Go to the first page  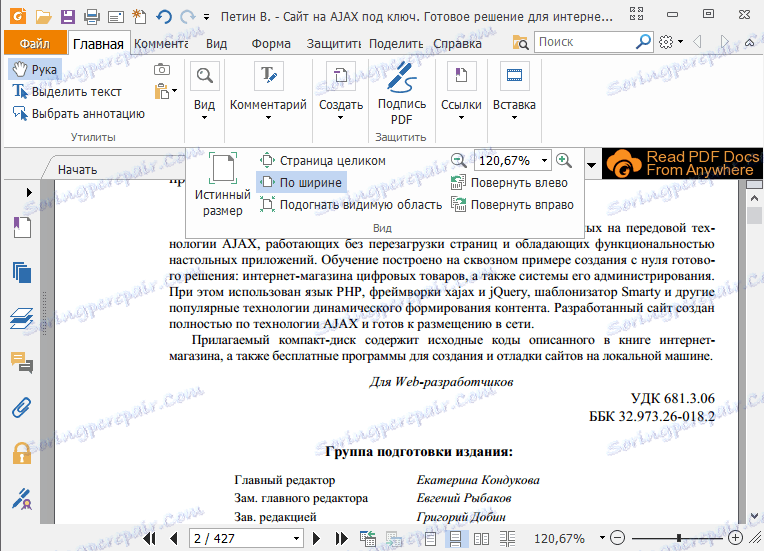(x=150, y=538)
